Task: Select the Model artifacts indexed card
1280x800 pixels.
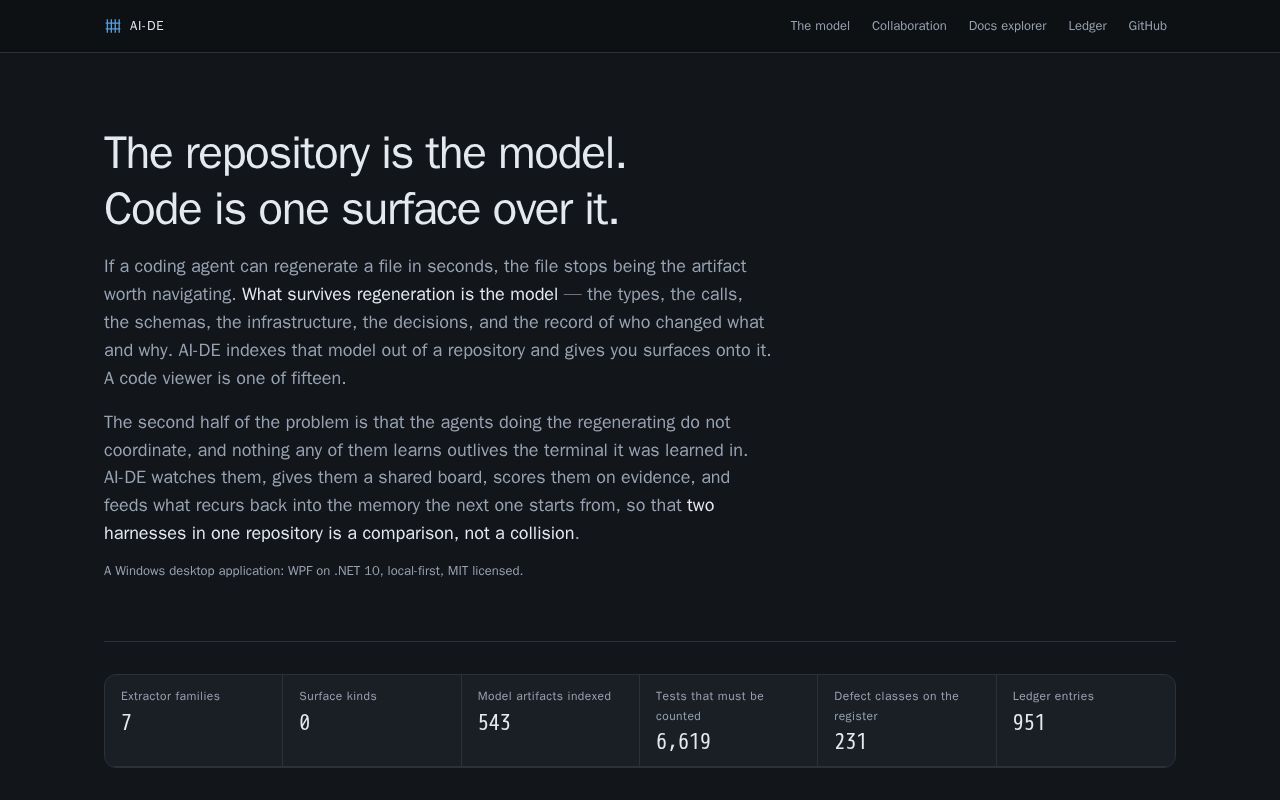Action: [550, 721]
